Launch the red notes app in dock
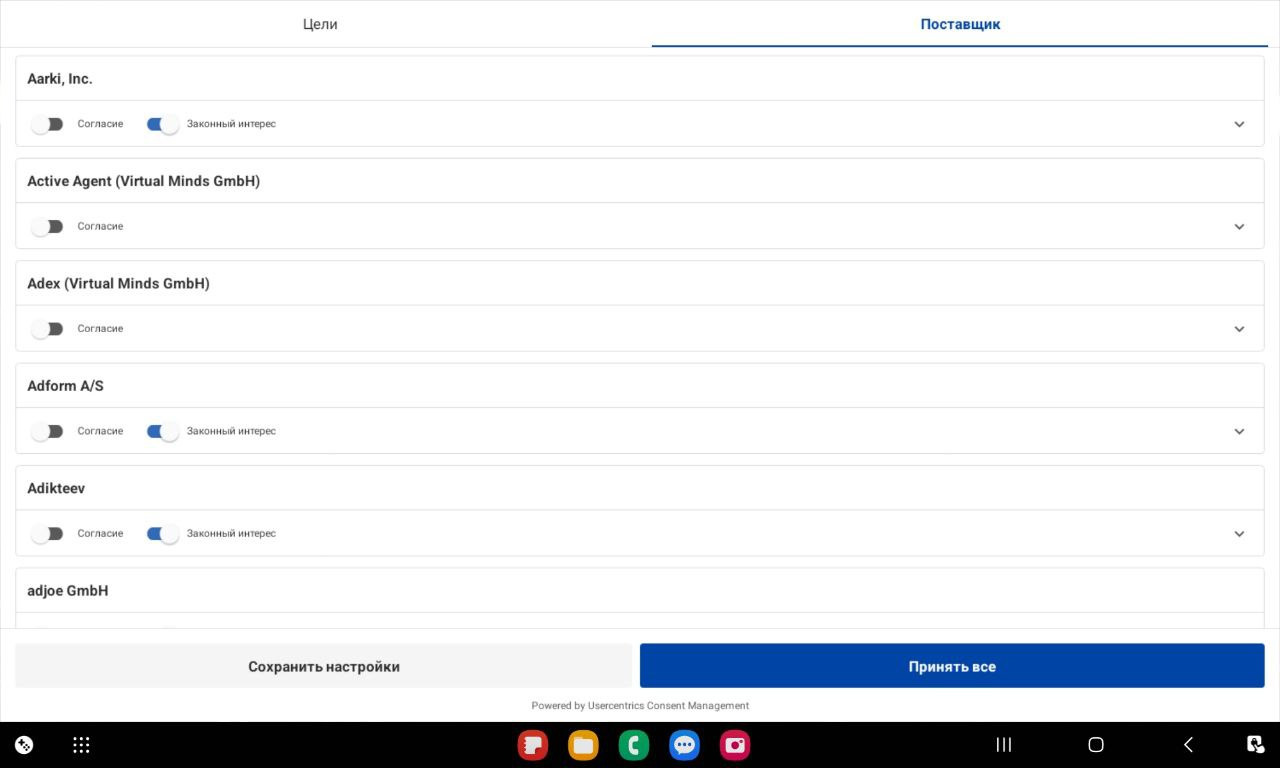This screenshot has height=768, width=1280. (x=533, y=745)
